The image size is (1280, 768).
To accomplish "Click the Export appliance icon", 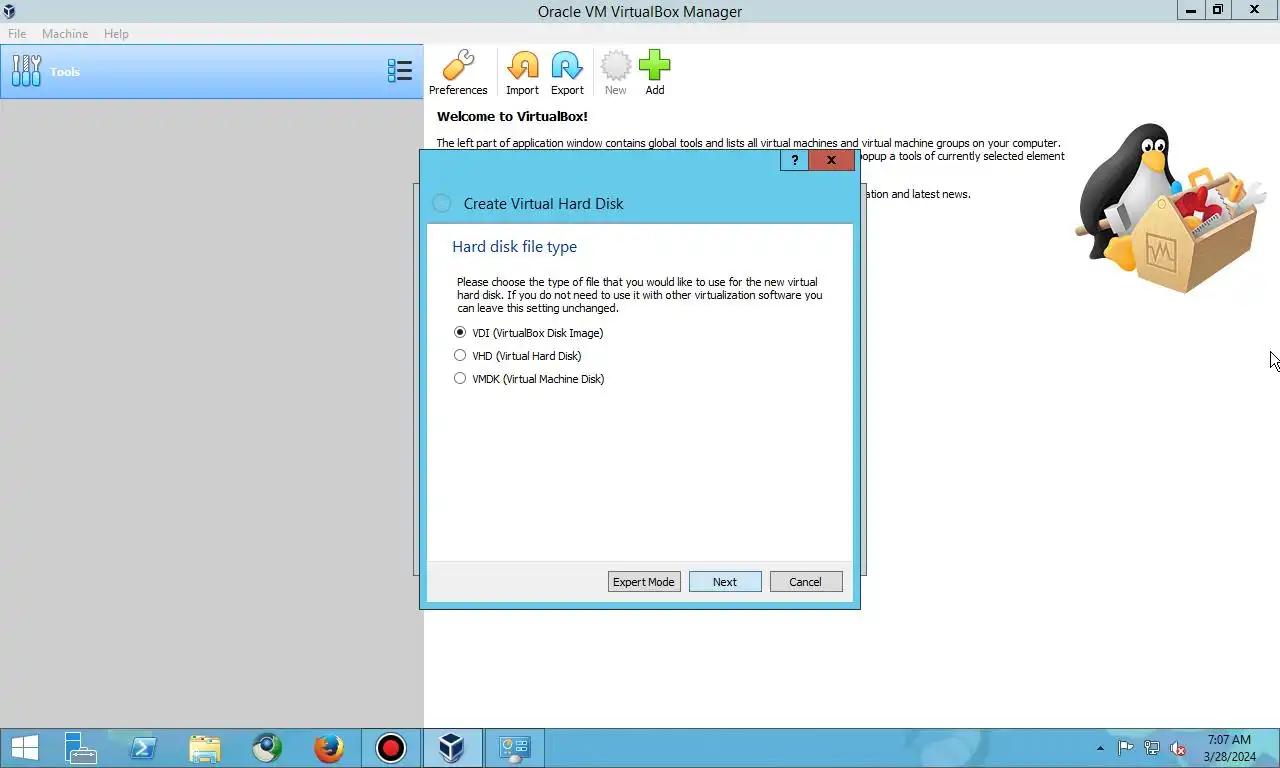I will (x=567, y=73).
